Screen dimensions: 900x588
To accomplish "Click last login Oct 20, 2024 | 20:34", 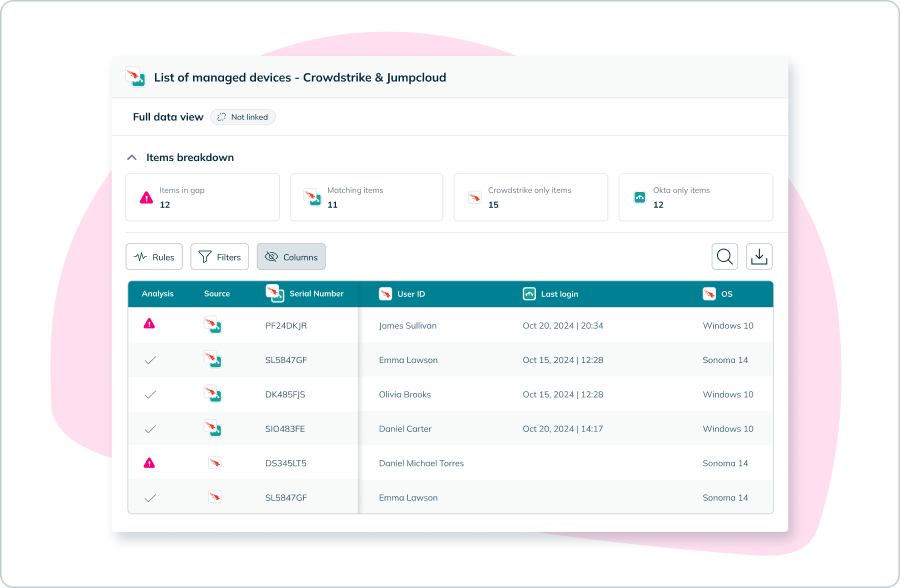I will 562,326.
